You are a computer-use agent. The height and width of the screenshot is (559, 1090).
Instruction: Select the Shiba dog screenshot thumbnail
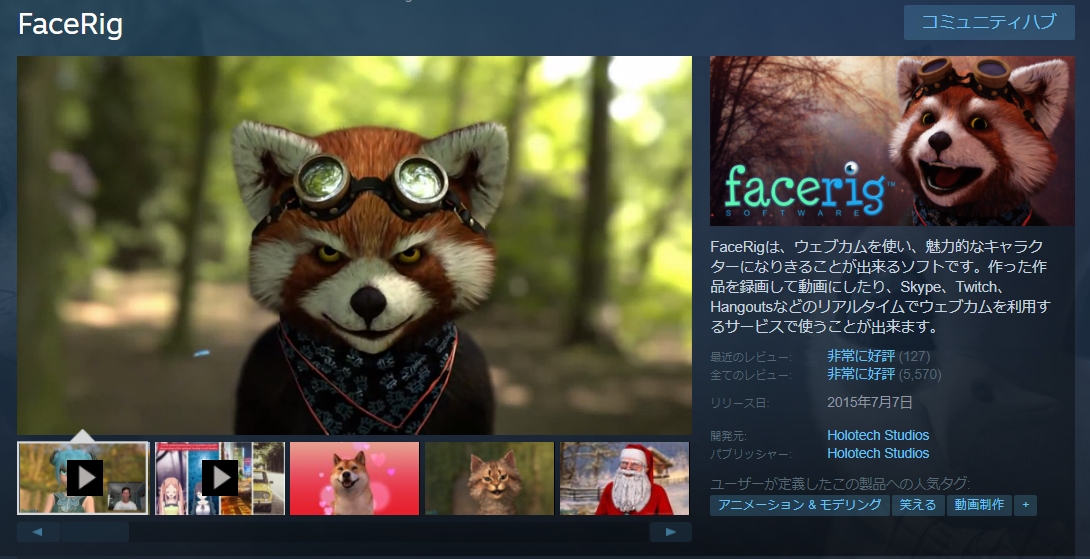click(x=355, y=478)
